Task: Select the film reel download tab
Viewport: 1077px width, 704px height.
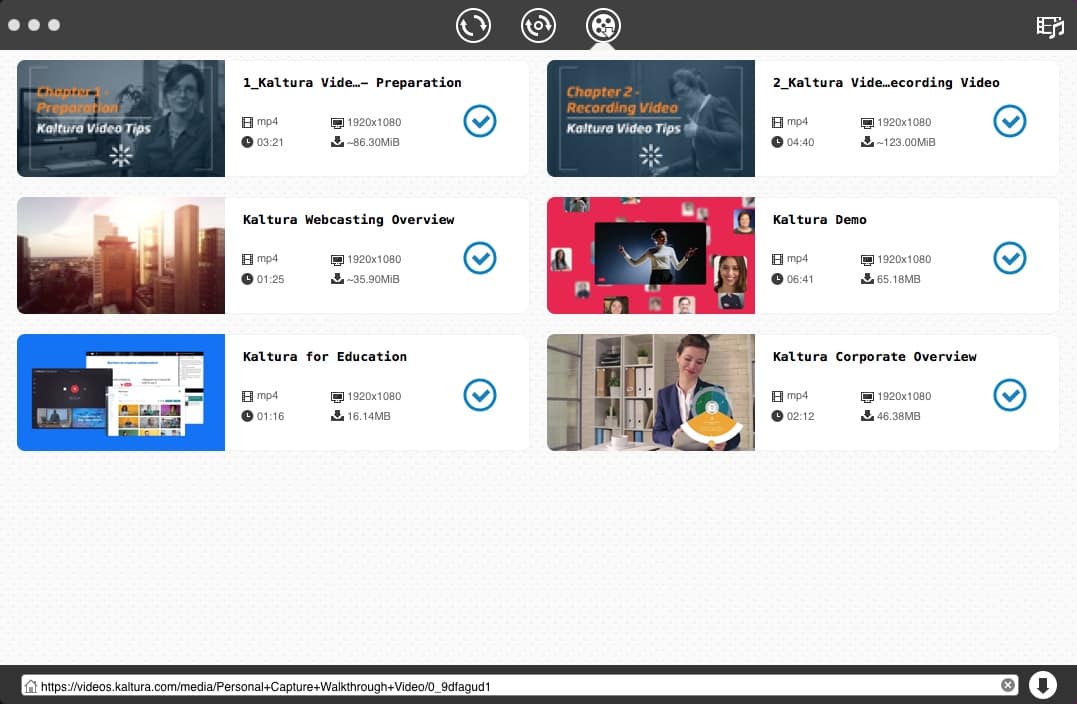Action: pyautogui.click(x=603, y=25)
